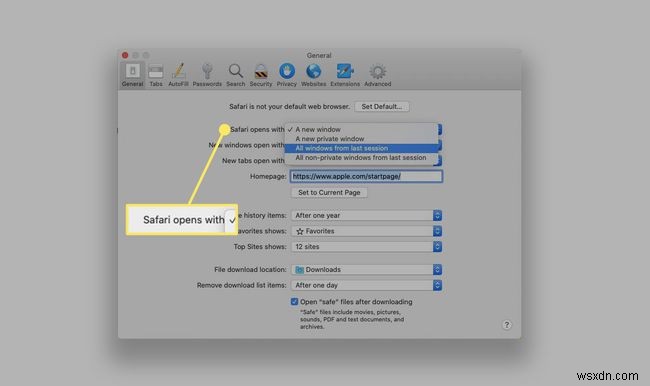The height and width of the screenshot is (386, 650).
Task: Choose All non-private windows from last session
Action: (361, 158)
